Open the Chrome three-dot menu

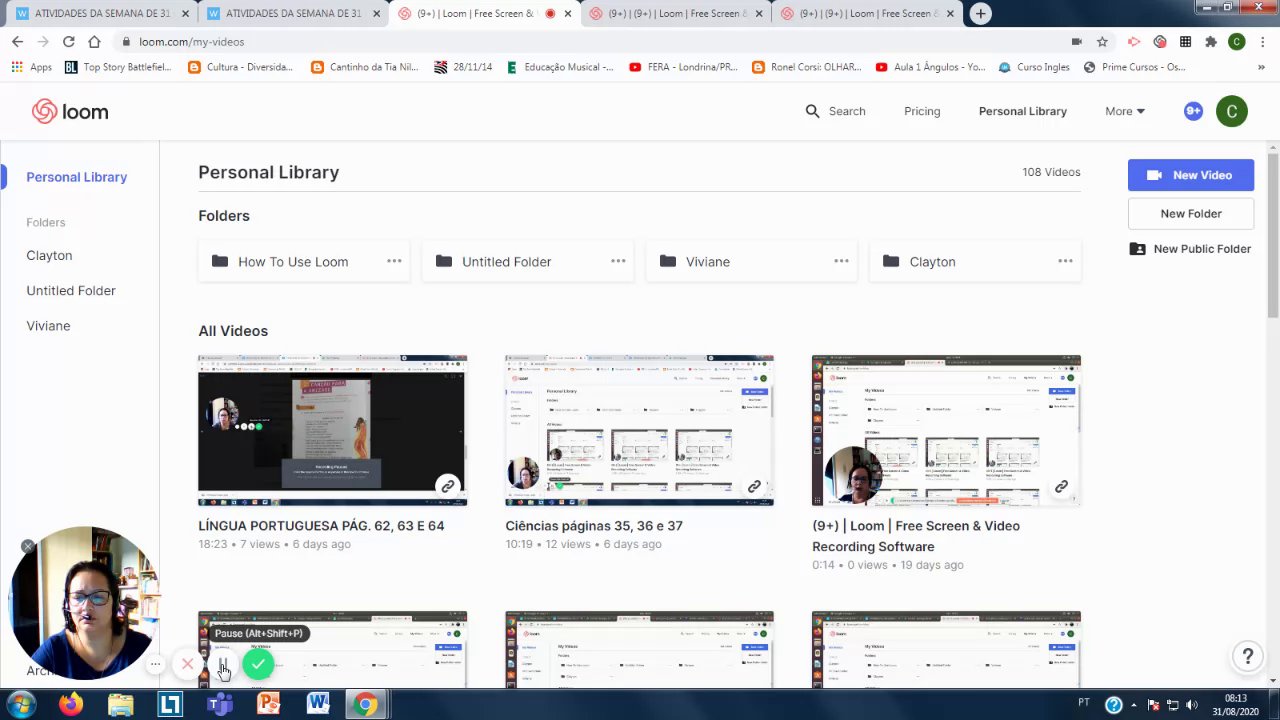pyautogui.click(x=1262, y=42)
